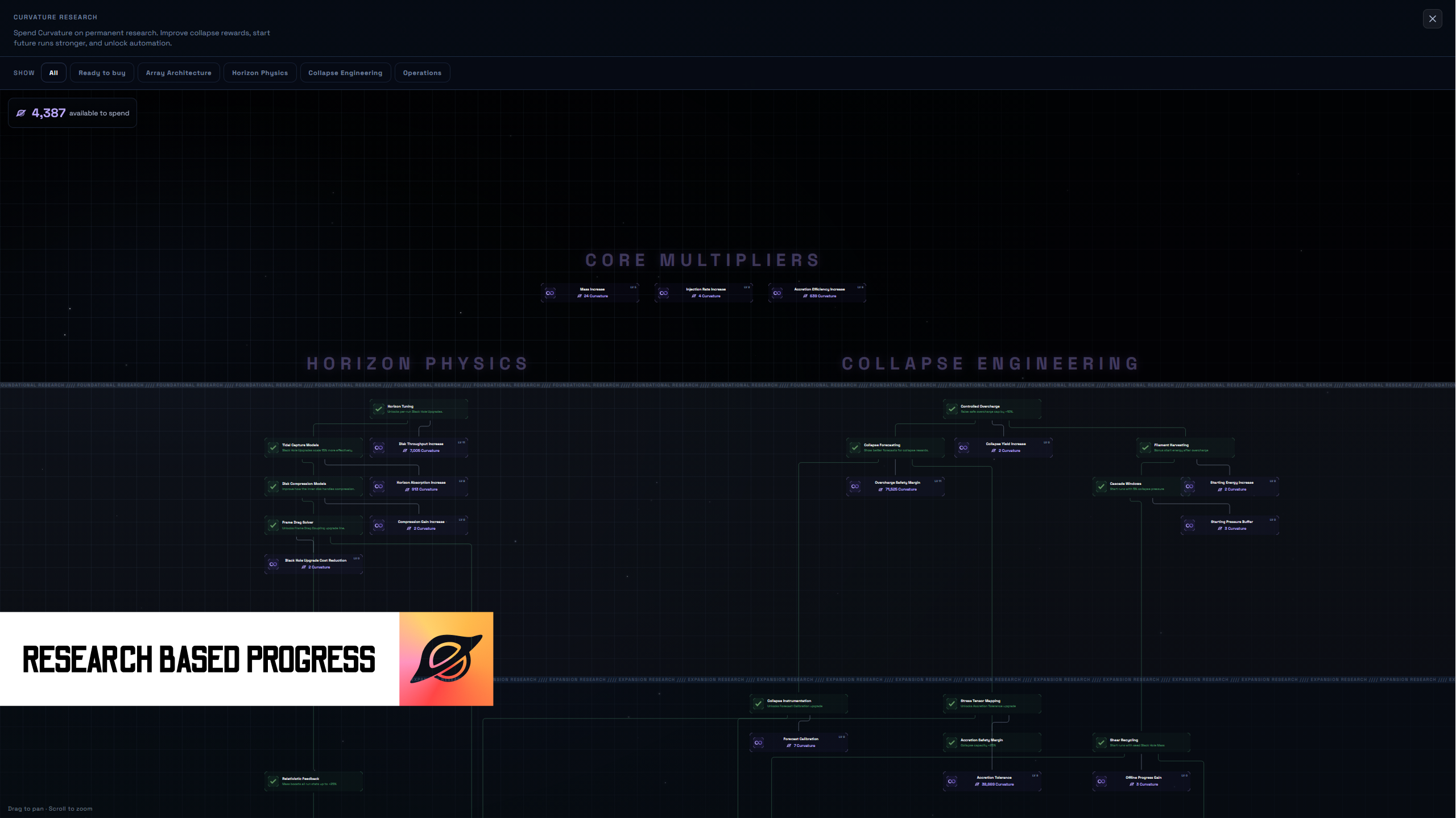Click infinity icon on Collapse Yield Increase

click(963, 448)
